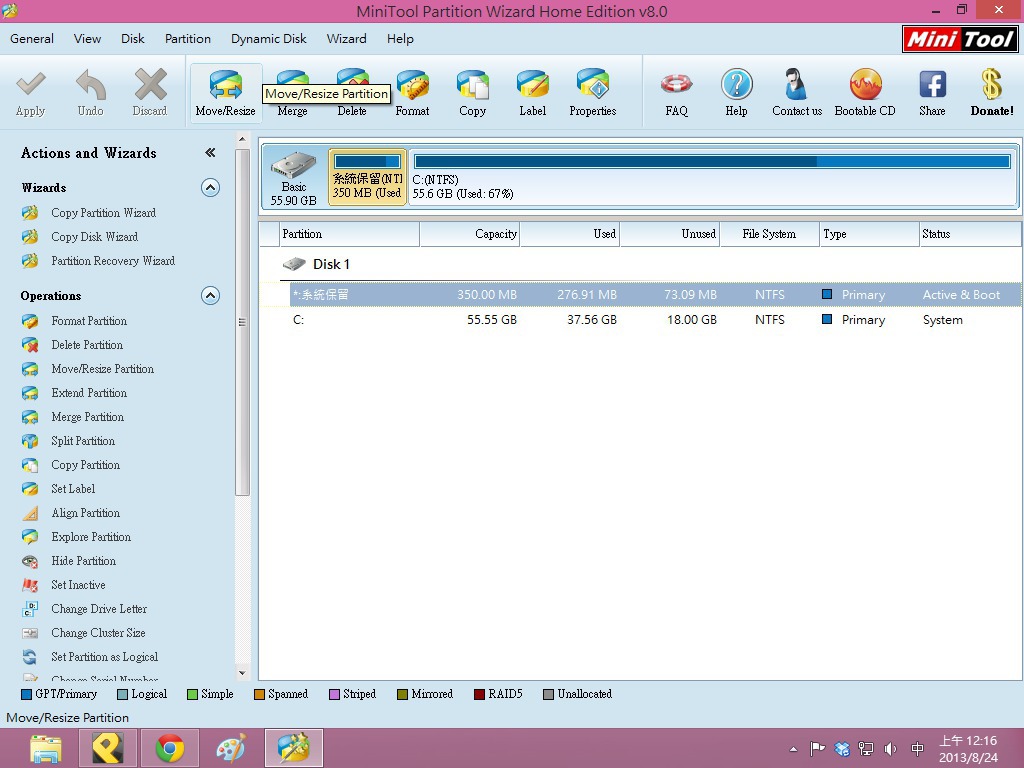Choose Split Partition operation
This screenshot has width=1024, height=768.
83,441
